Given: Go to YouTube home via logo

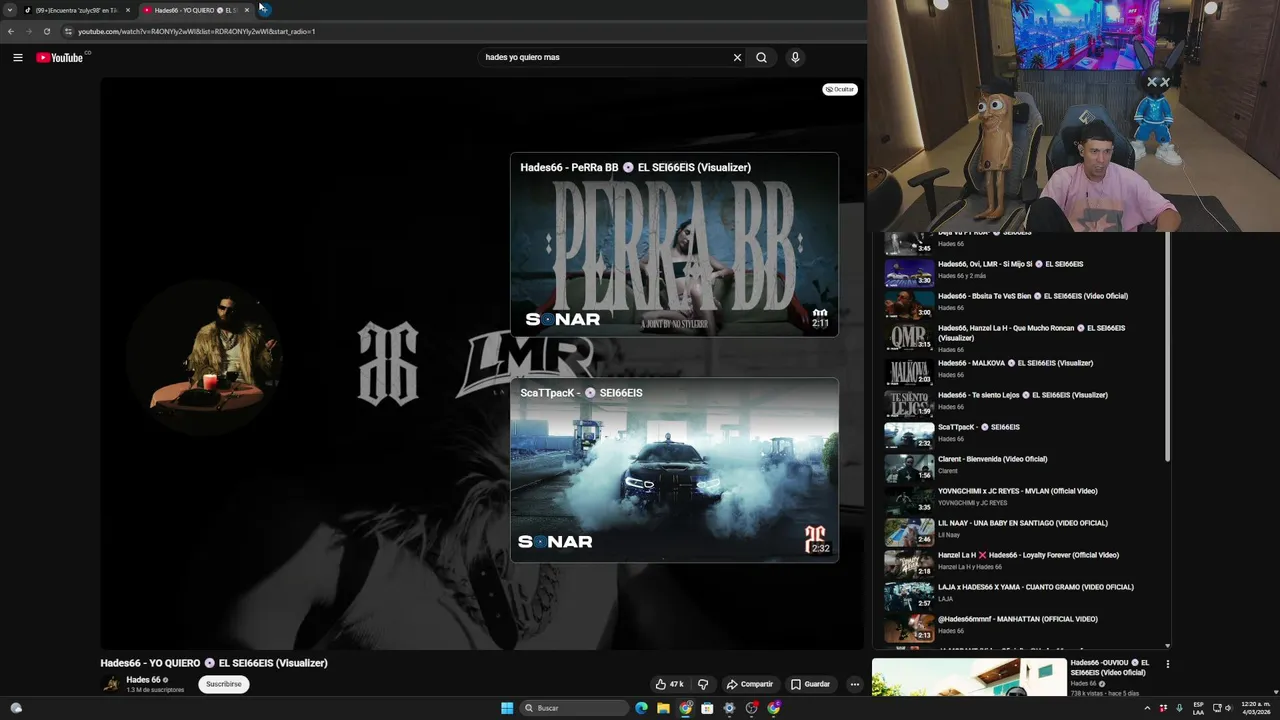Looking at the screenshot, I should 60,58.
